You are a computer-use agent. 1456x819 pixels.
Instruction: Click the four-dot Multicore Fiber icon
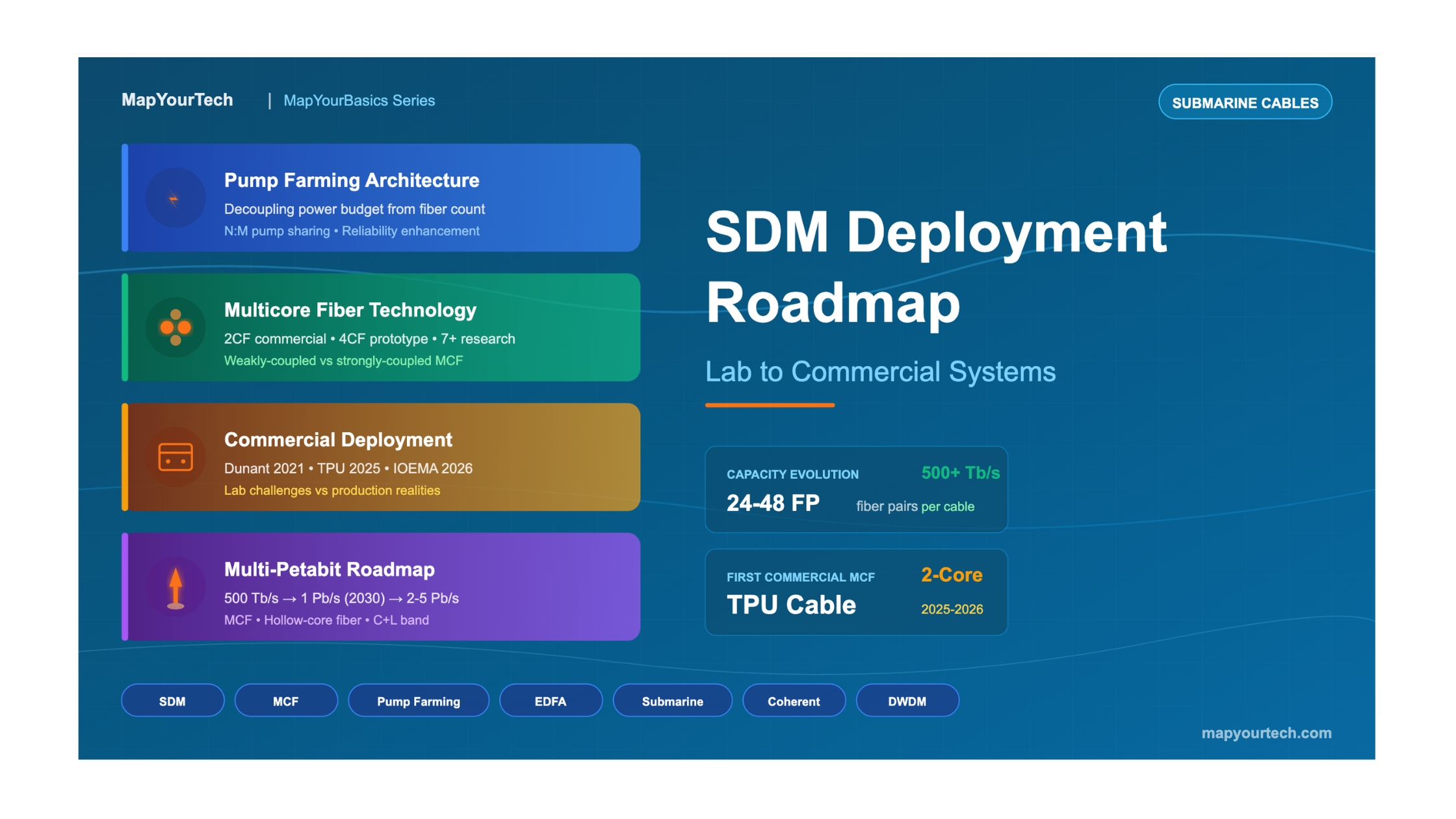(x=175, y=328)
